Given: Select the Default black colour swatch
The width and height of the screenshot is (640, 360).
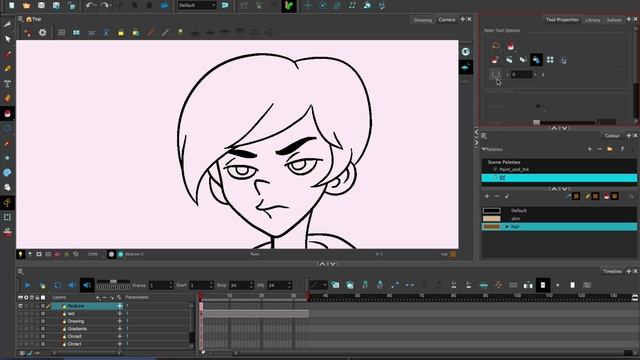Looking at the screenshot, I should coord(491,211).
